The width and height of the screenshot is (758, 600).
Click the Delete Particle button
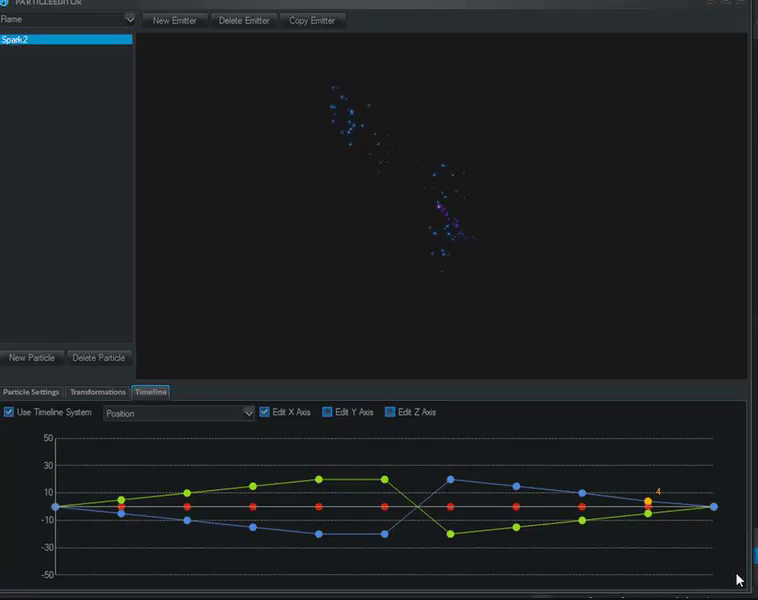[99, 358]
